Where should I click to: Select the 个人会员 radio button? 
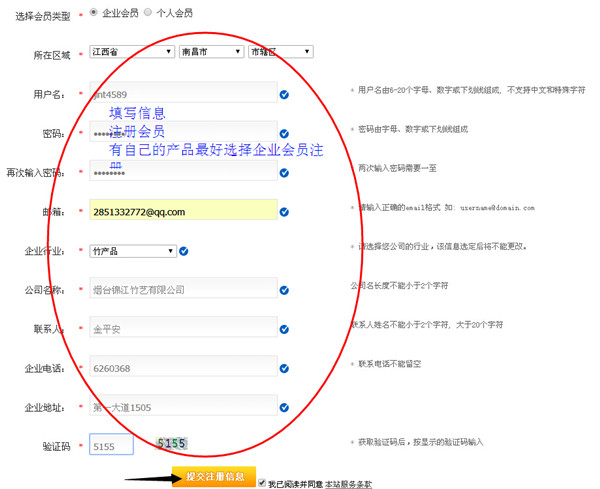tap(148, 13)
